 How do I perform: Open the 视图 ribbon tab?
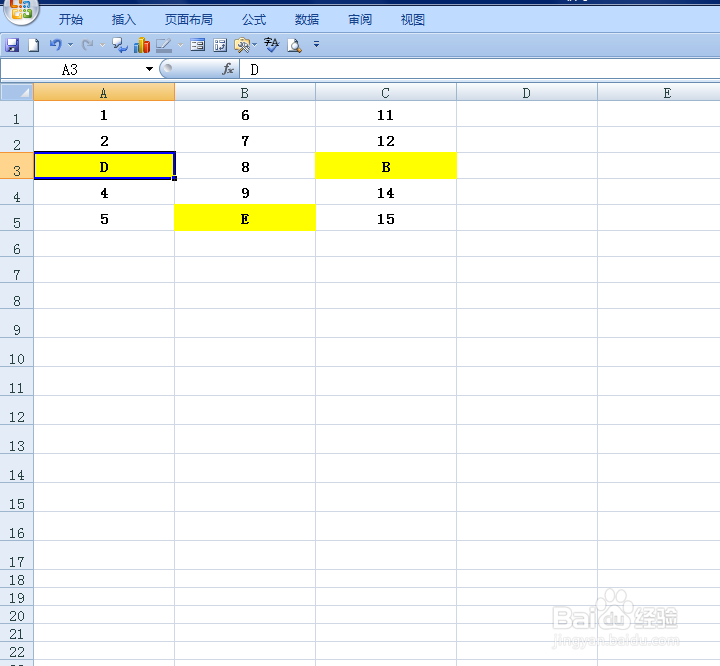(412, 20)
